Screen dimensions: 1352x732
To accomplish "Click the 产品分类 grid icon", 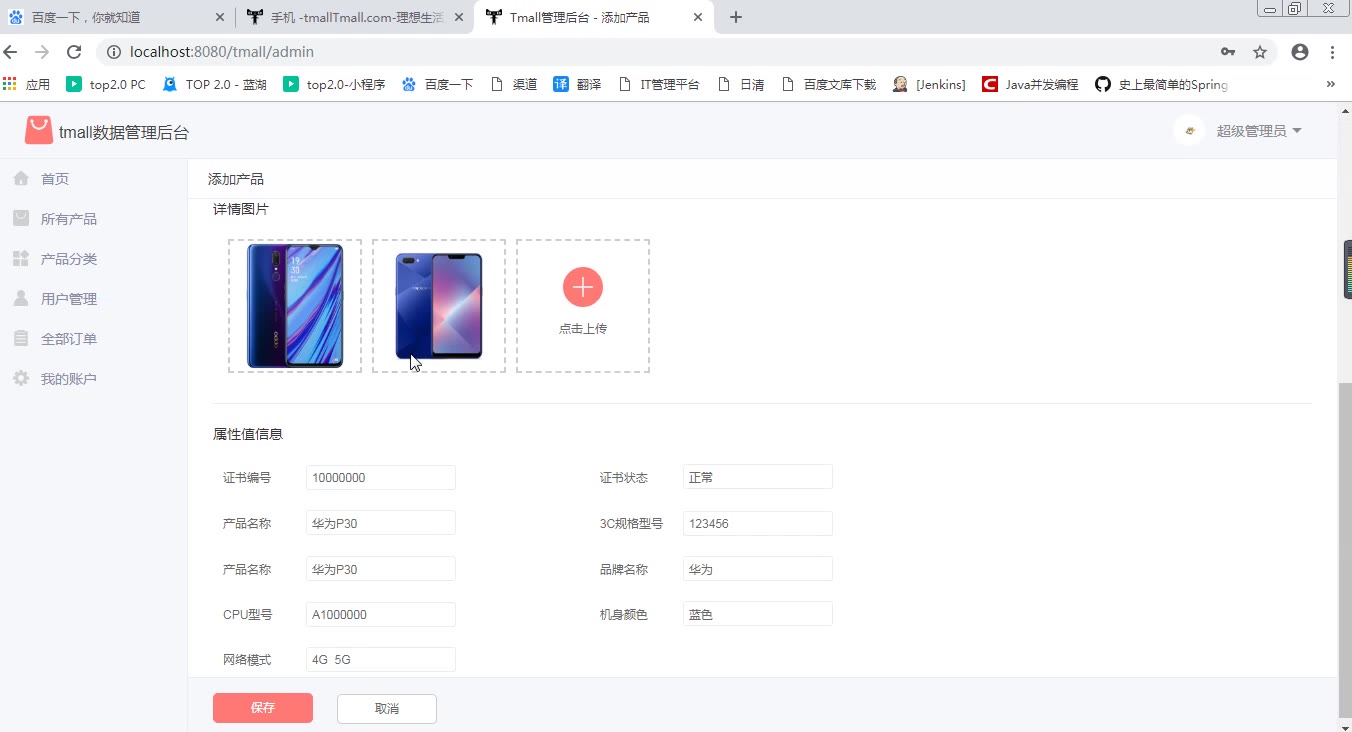I will (21, 258).
